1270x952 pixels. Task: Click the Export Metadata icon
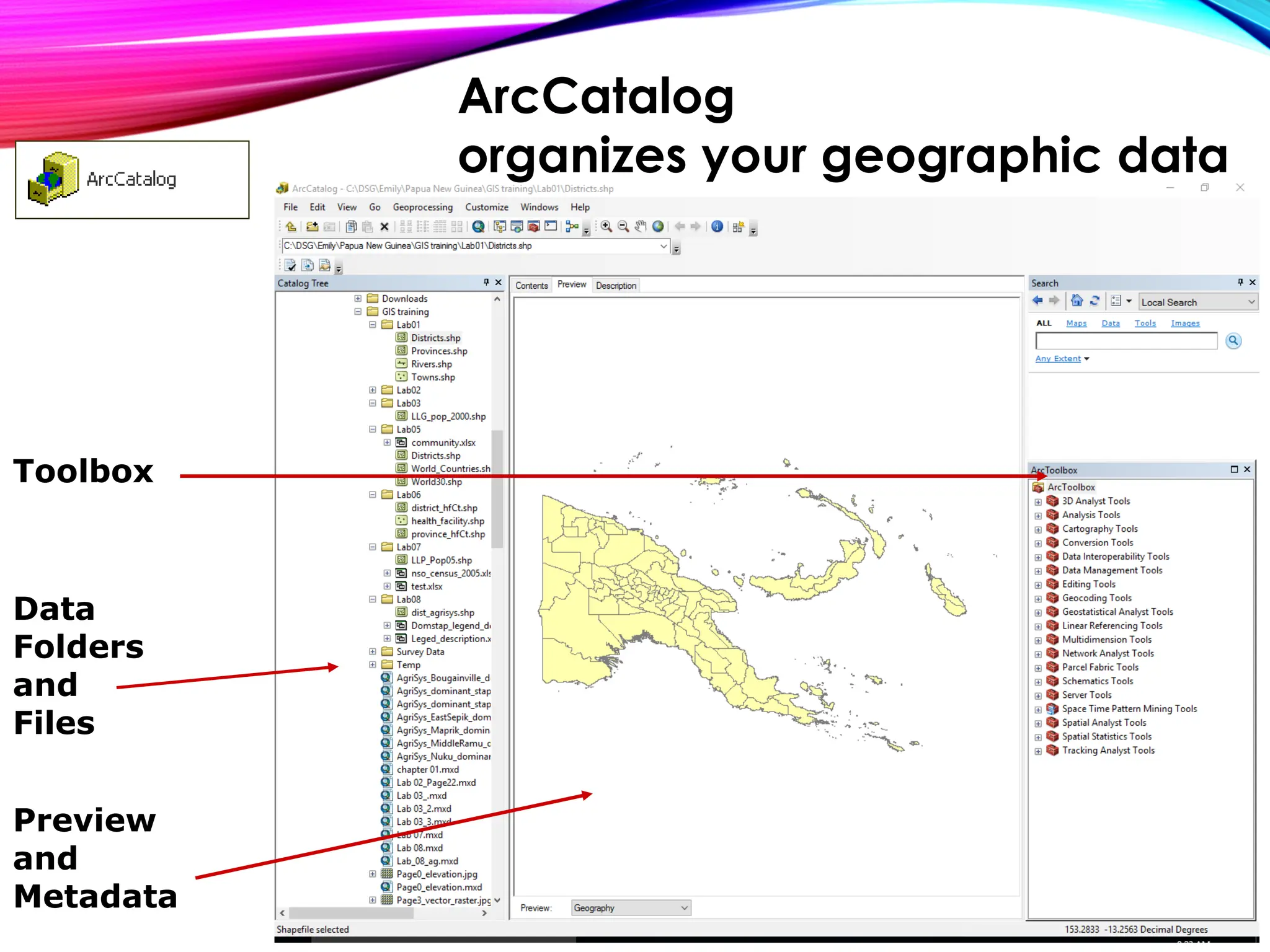click(x=308, y=266)
